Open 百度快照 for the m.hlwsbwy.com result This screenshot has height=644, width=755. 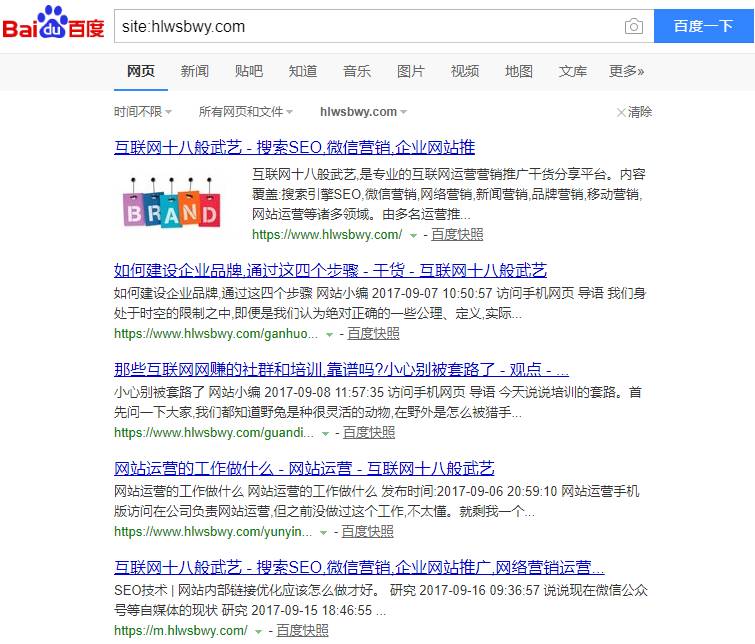pyautogui.click(x=302, y=631)
